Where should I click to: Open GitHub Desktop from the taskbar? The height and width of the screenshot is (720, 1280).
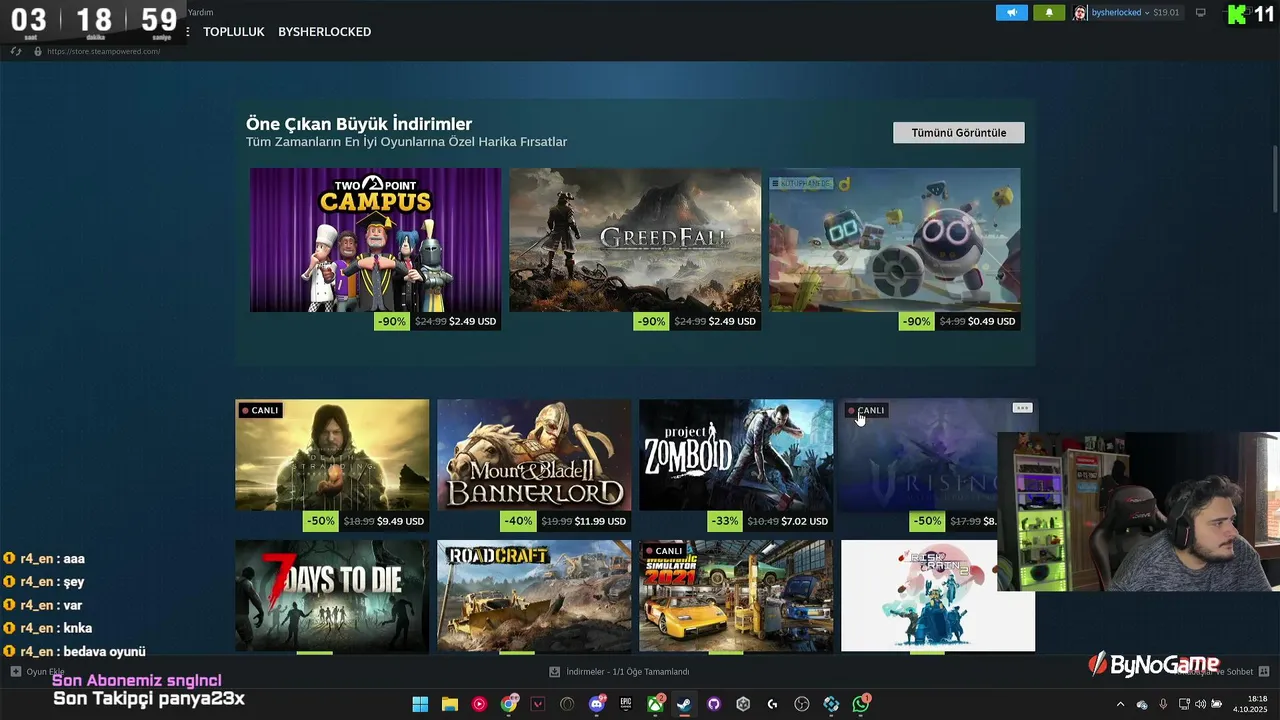pyautogui.click(x=714, y=704)
